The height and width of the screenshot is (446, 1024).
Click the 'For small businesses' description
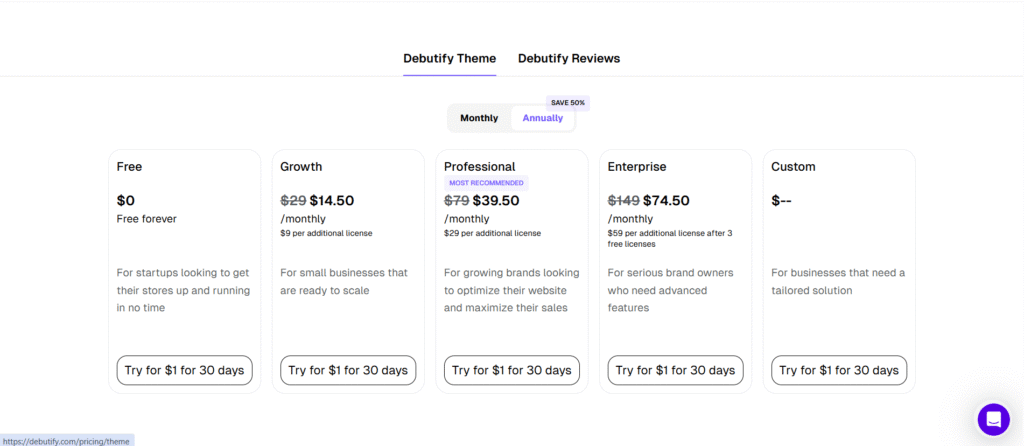(344, 281)
